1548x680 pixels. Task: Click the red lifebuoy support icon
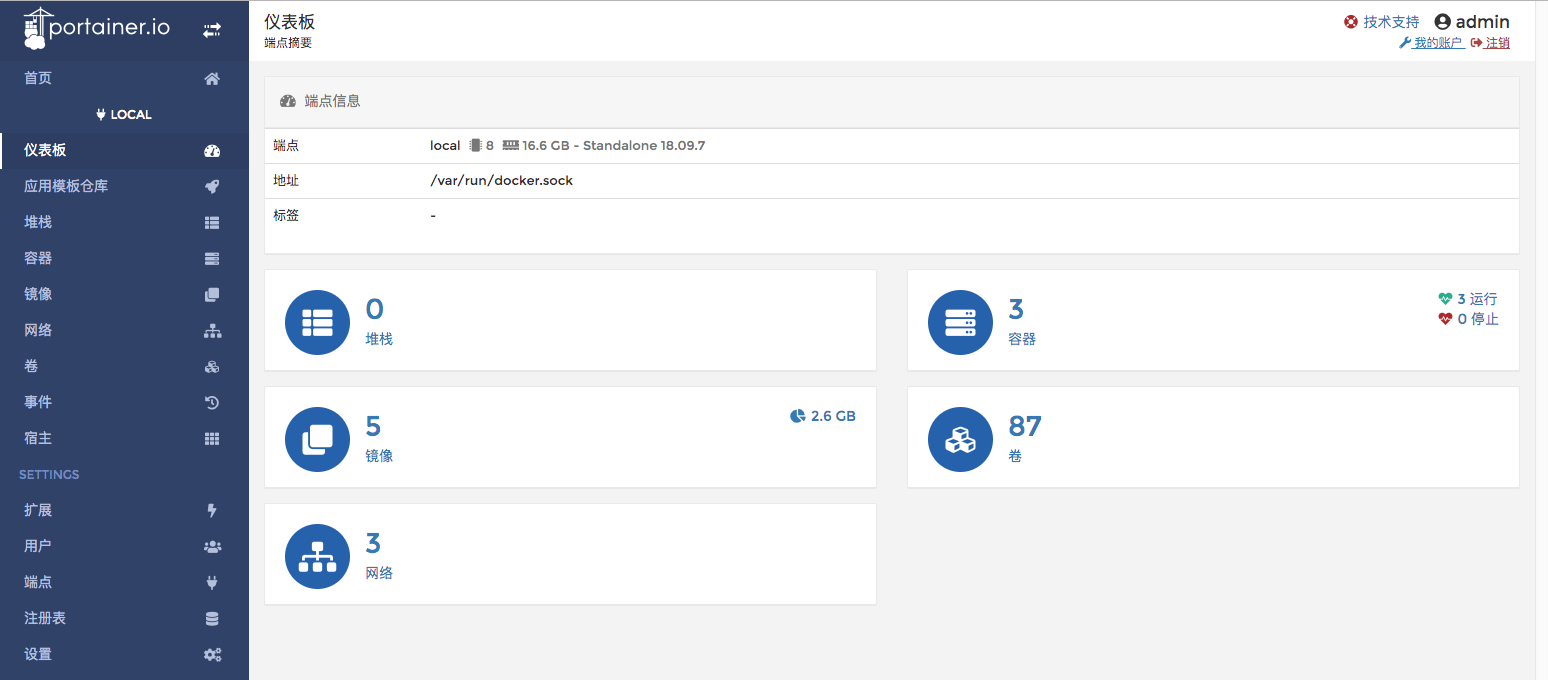point(1351,22)
